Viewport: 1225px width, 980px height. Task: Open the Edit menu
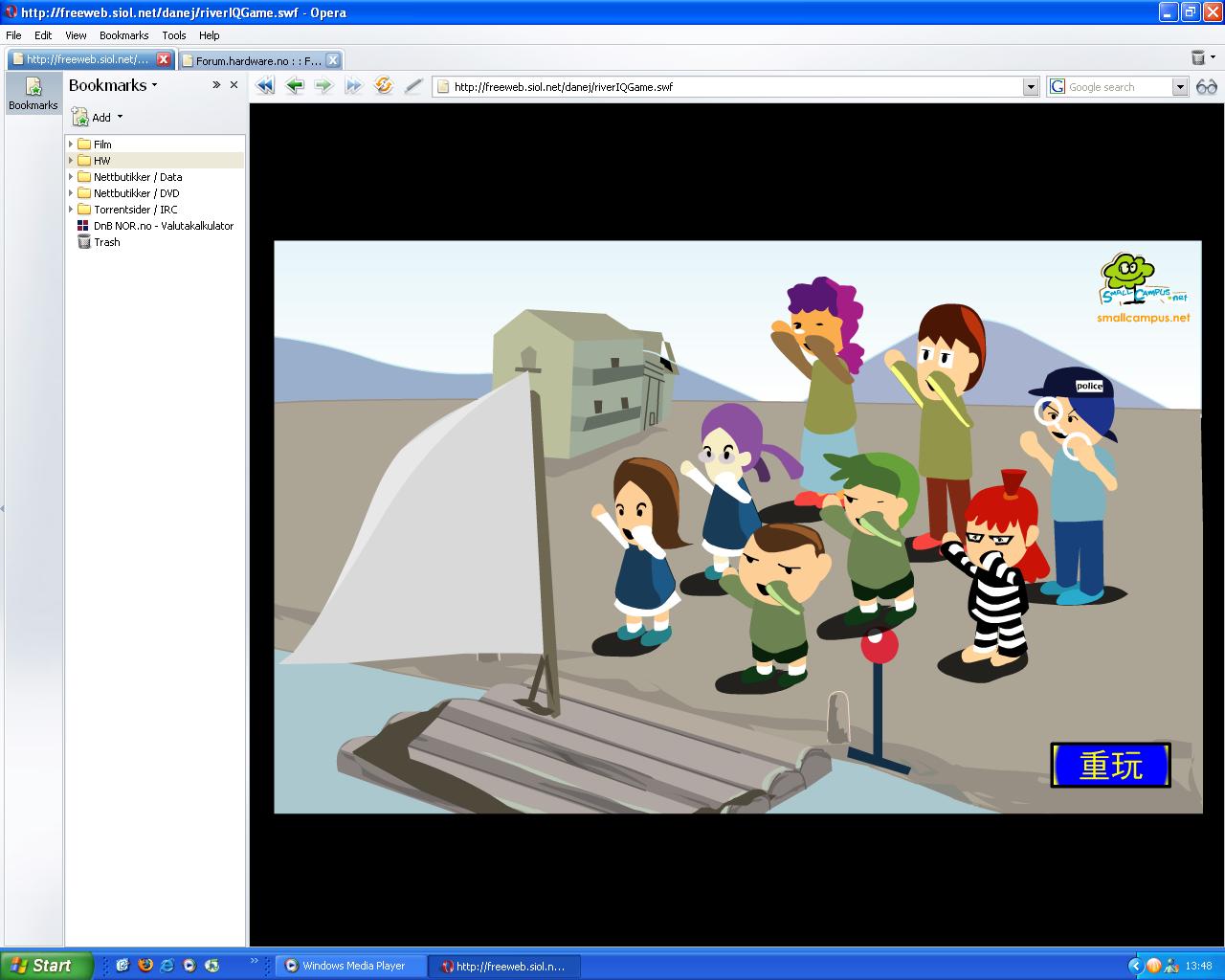[x=43, y=35]
